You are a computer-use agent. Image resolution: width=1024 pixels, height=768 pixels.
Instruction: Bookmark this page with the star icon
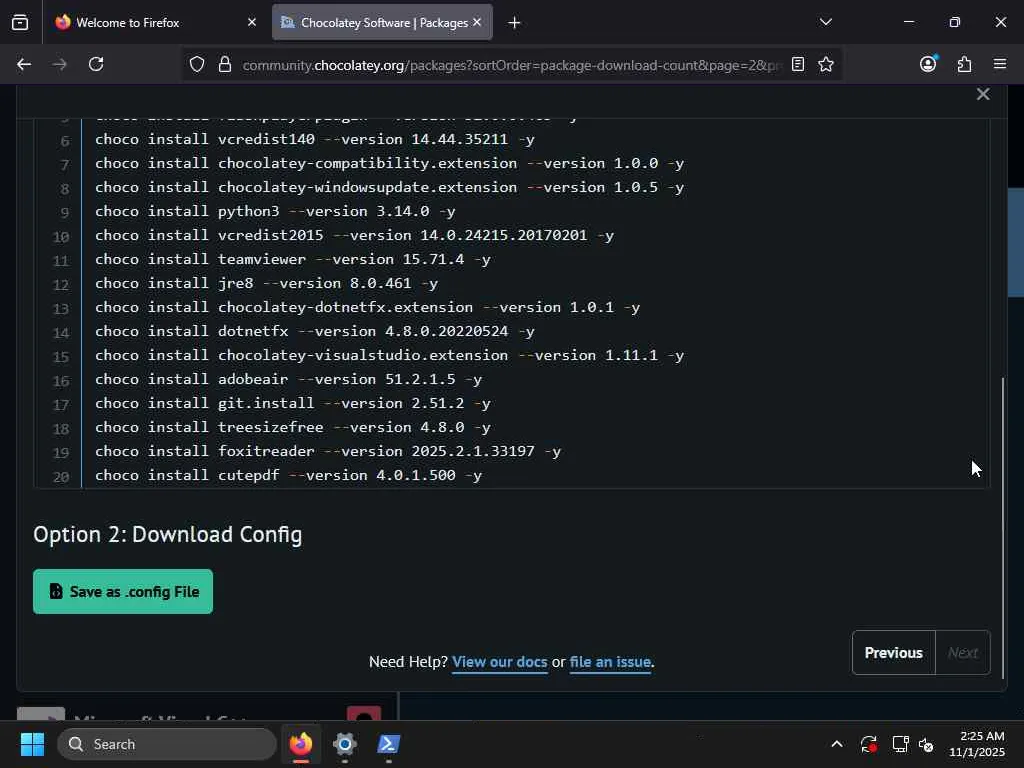825,64
